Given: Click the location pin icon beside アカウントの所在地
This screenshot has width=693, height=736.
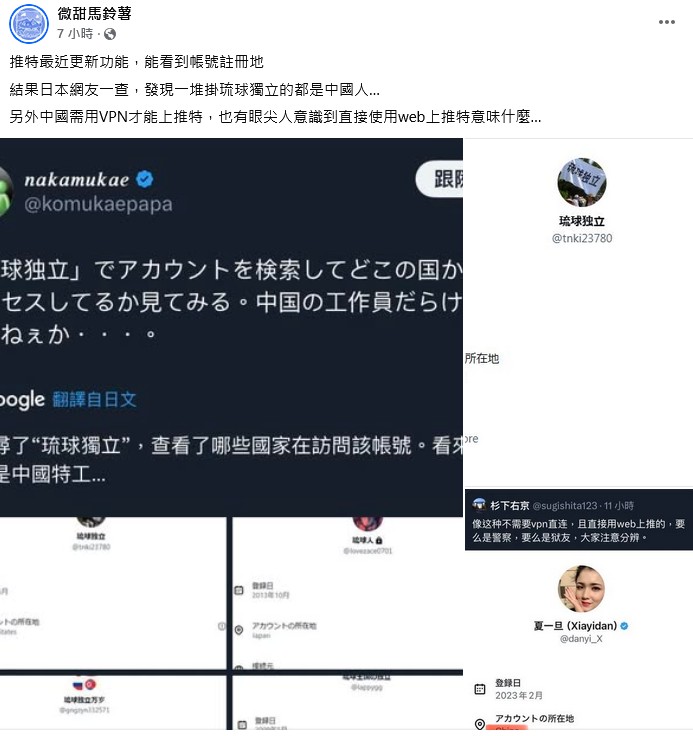Looking at the screenshot, I should pyautogui.click(x=479, y=724).
